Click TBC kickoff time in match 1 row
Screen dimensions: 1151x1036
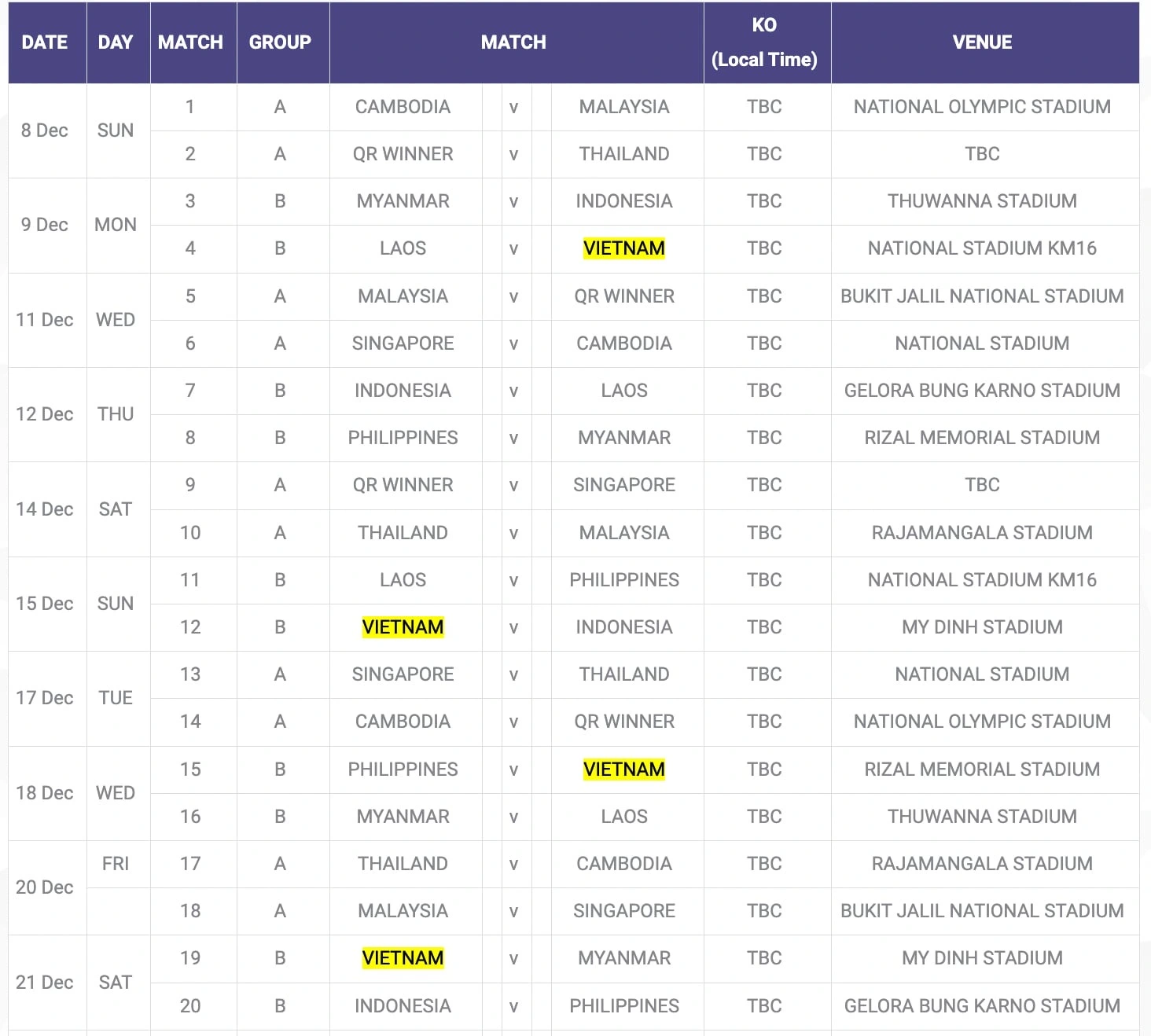(764, 107)
